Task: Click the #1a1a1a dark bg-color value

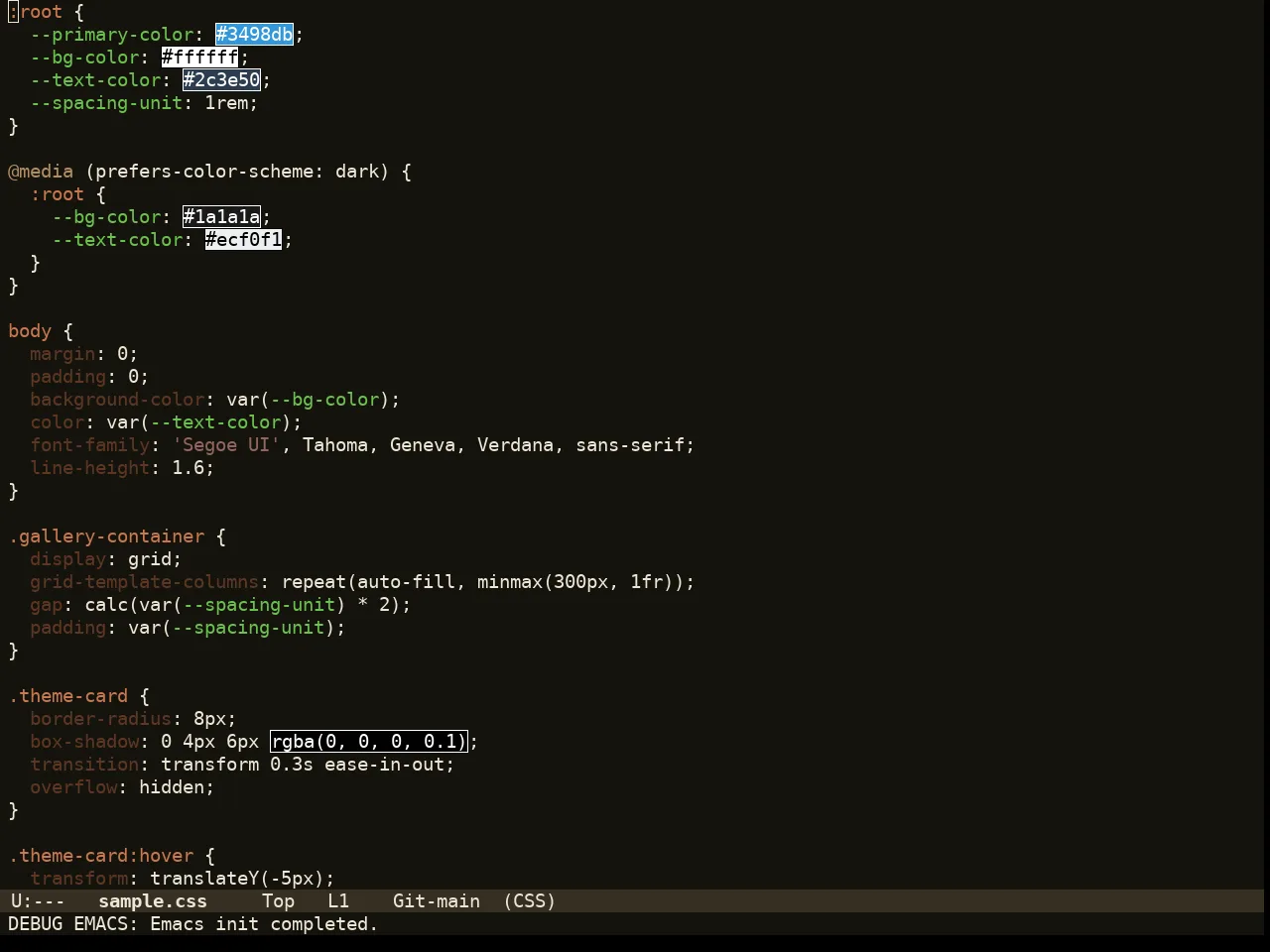Action: [x=221, y=217]
